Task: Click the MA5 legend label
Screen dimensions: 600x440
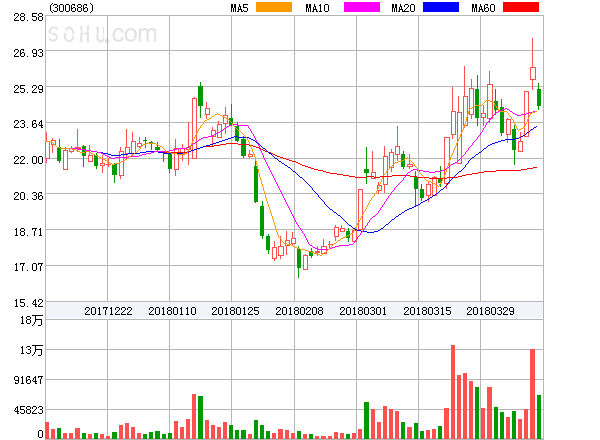Action: point(240,8)
